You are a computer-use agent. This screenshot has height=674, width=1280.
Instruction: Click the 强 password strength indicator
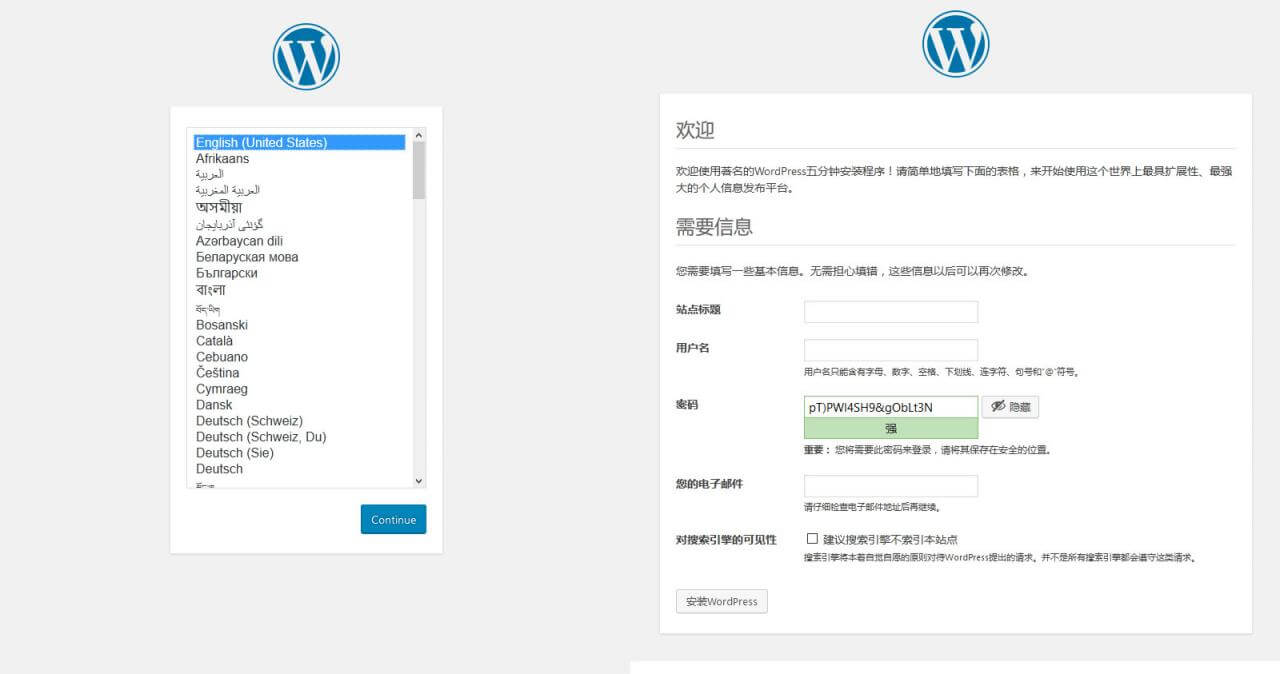point(889,428)
